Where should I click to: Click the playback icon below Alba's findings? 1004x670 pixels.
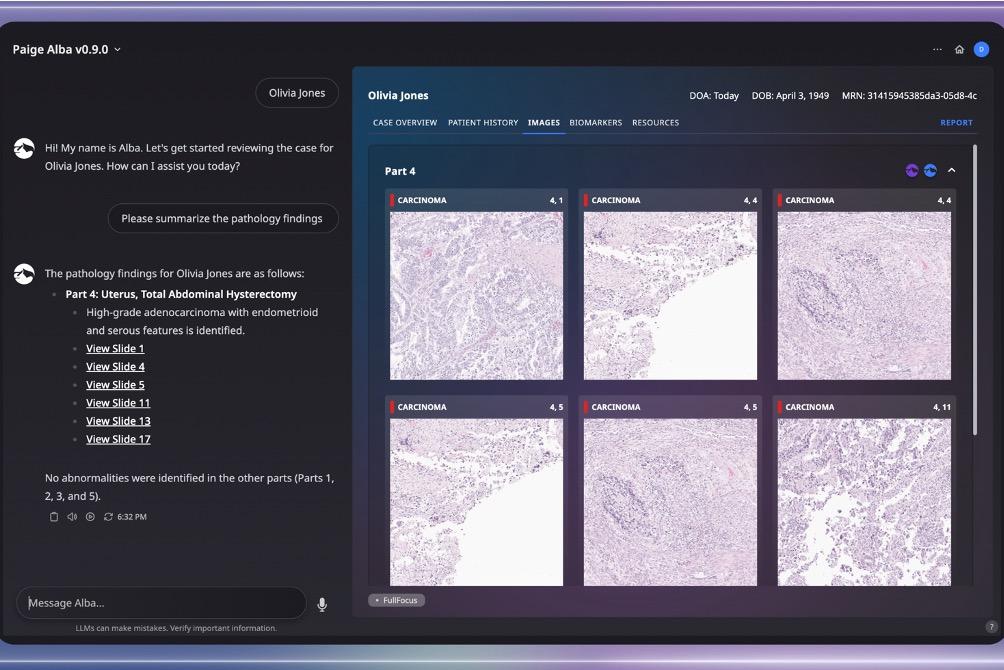pyautogui.click(x=89, y=517)
